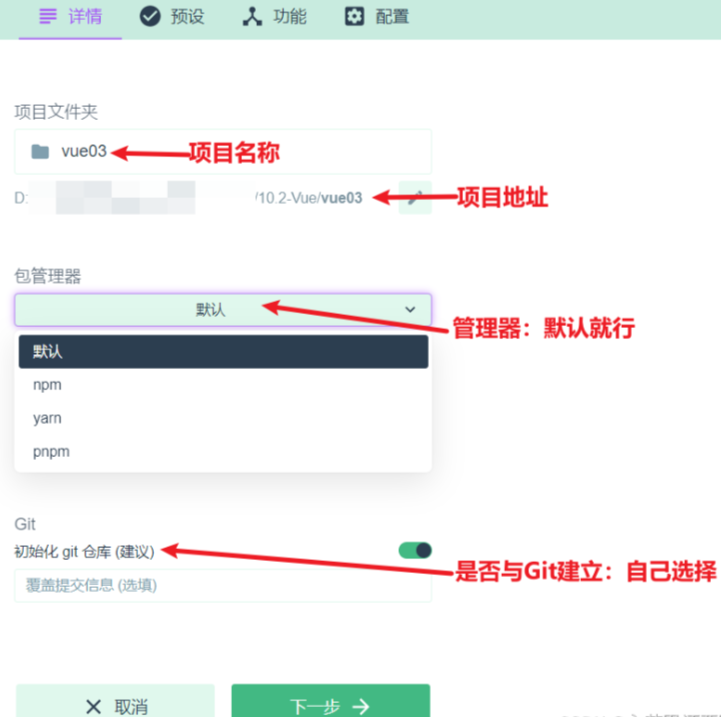
Task: Click the 包管理器 label
Action: 48,276
